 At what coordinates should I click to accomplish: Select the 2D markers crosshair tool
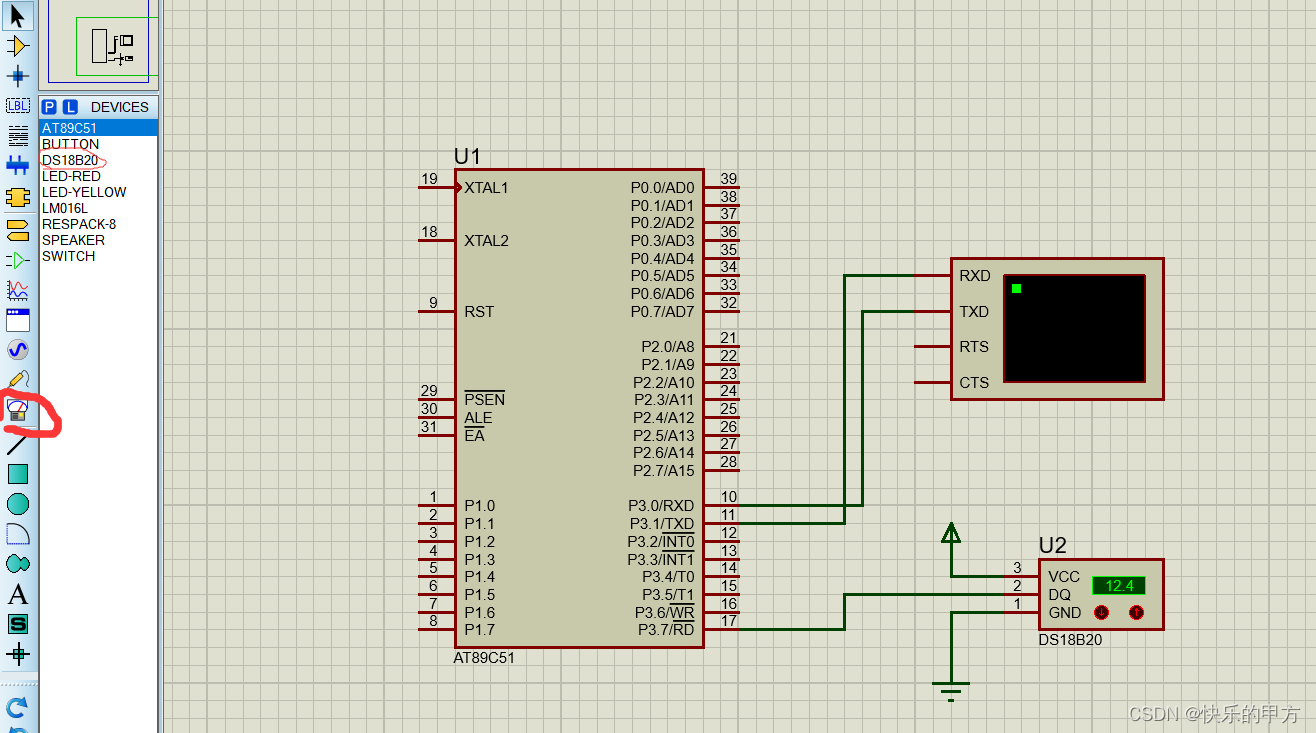pyautogui.click(x=18, y=654)
